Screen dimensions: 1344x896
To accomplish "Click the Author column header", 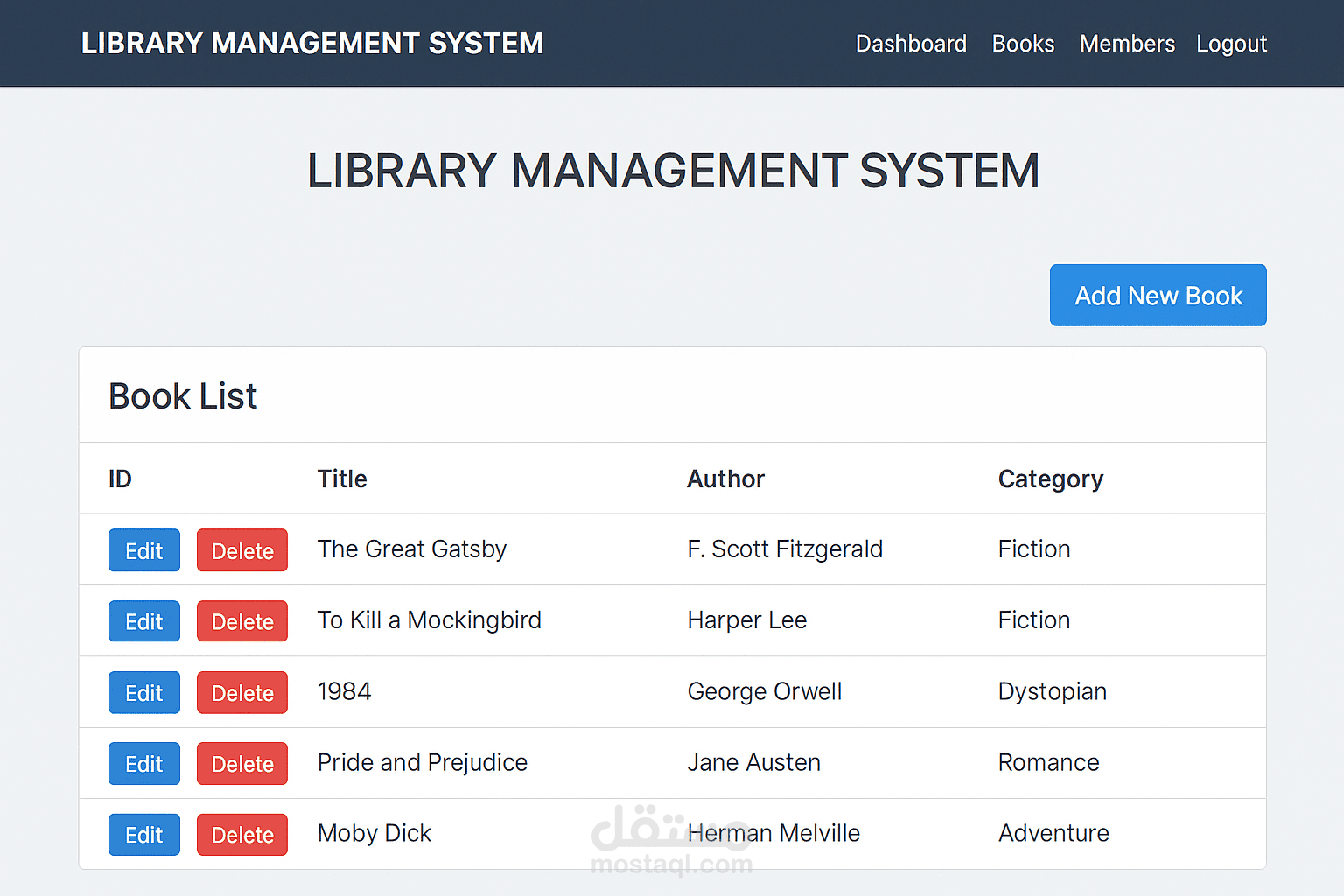I will pyautogui.click(x=725, y=479).
